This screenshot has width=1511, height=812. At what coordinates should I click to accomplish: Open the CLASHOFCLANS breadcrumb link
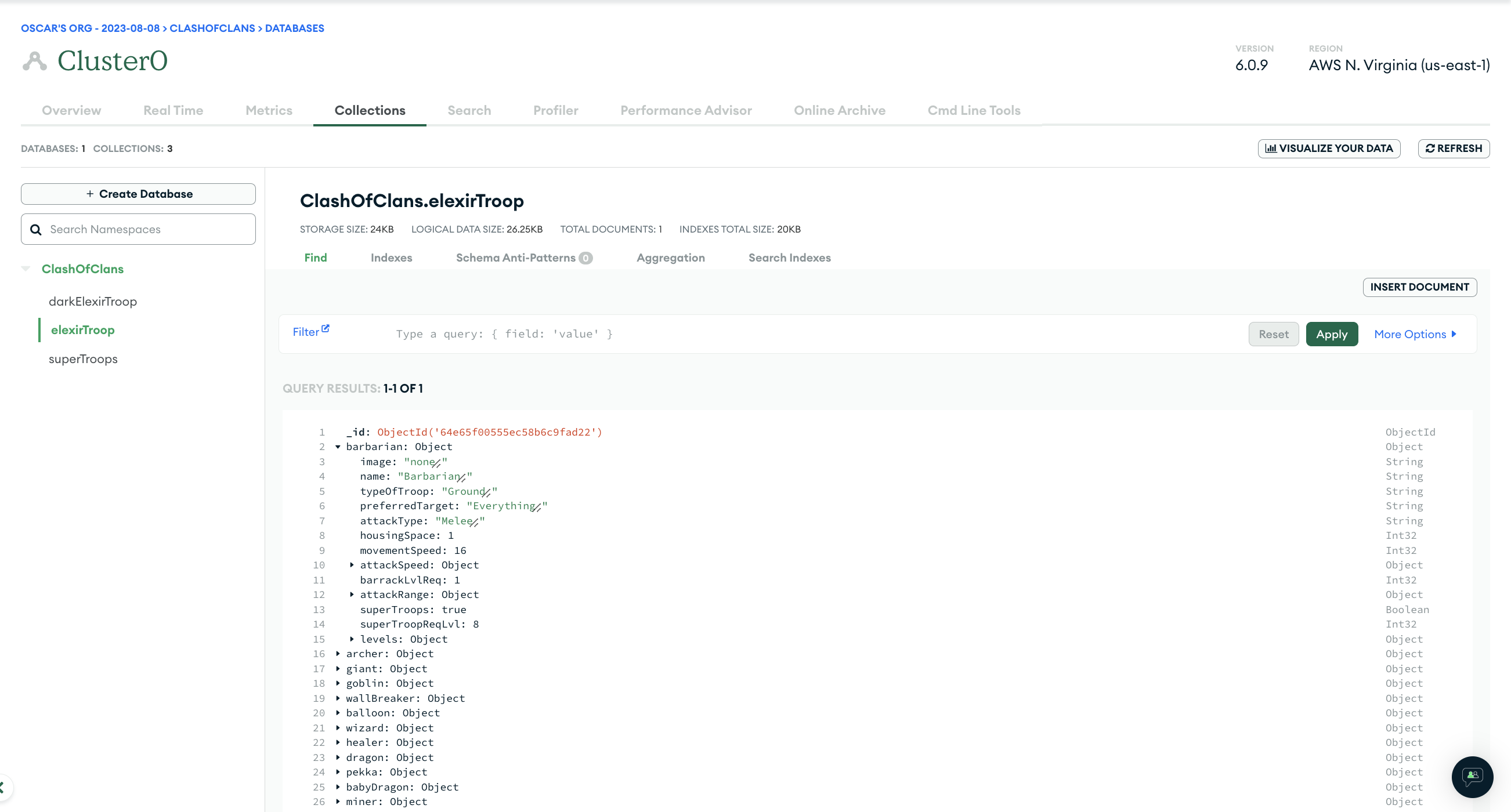pos(212,28)
